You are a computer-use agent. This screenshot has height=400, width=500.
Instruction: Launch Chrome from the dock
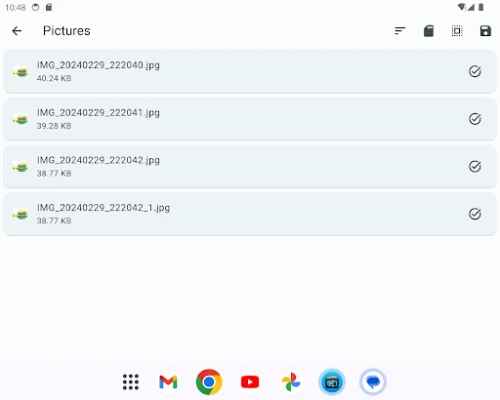209,382
